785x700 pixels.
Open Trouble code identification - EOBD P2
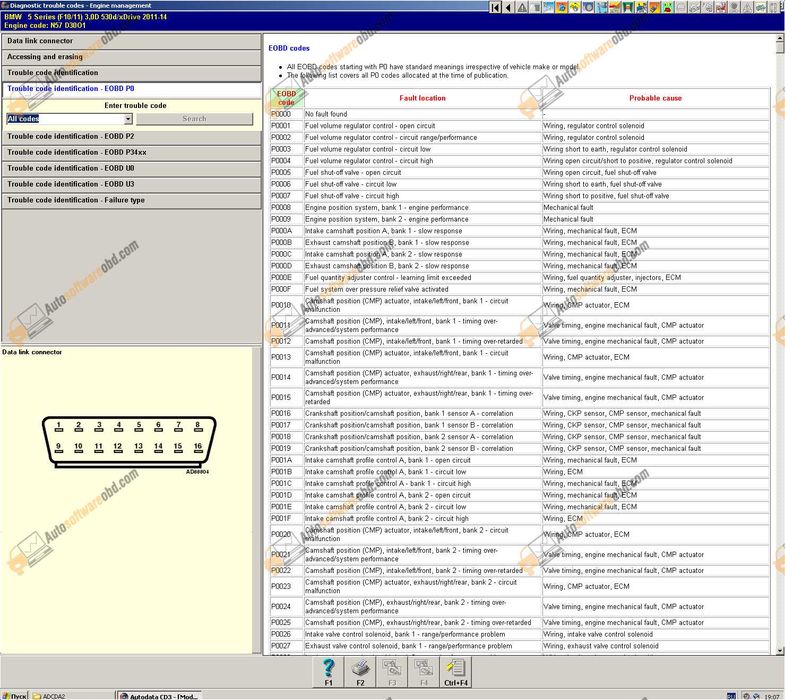(131, 136)
